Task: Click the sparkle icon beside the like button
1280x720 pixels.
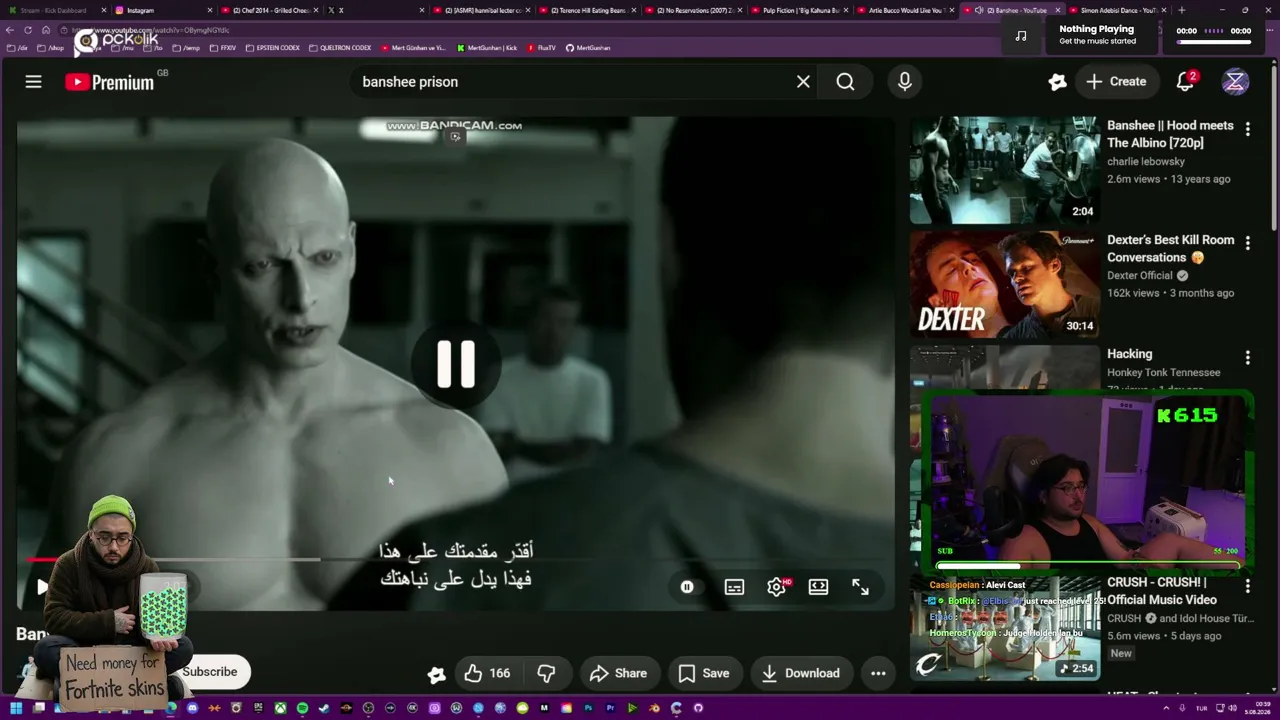Action: [x=436, y=674]
